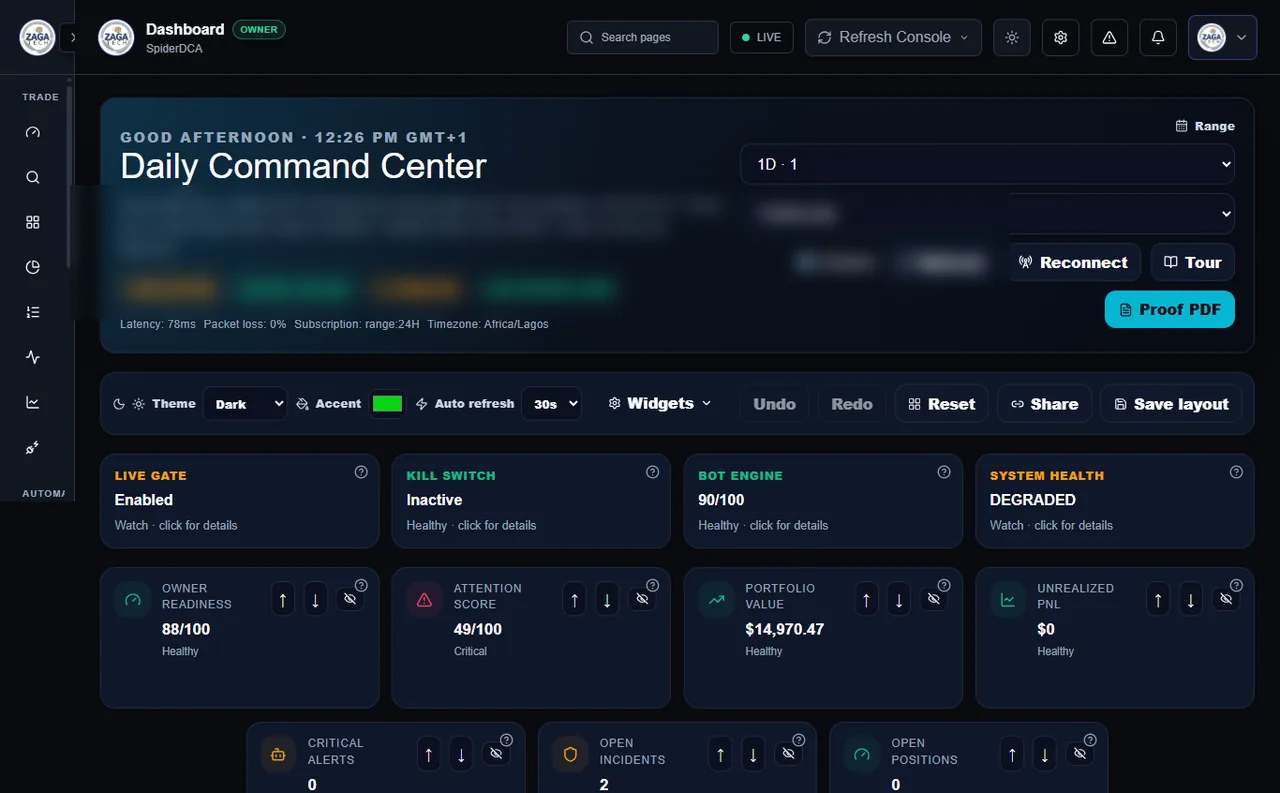Hide the Critical Alerts widget
The image size is (1280, 793).
point(496,754)
